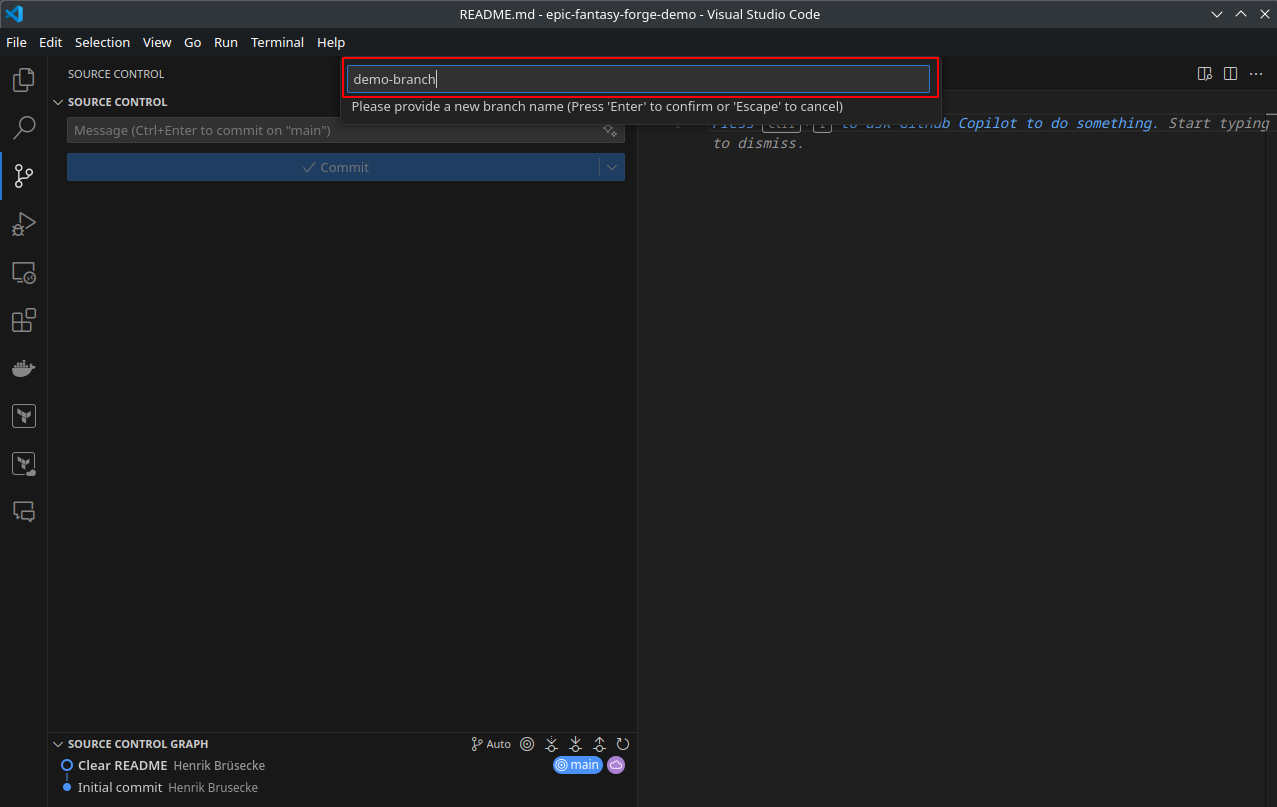Select the Clear README commit row

343,765
